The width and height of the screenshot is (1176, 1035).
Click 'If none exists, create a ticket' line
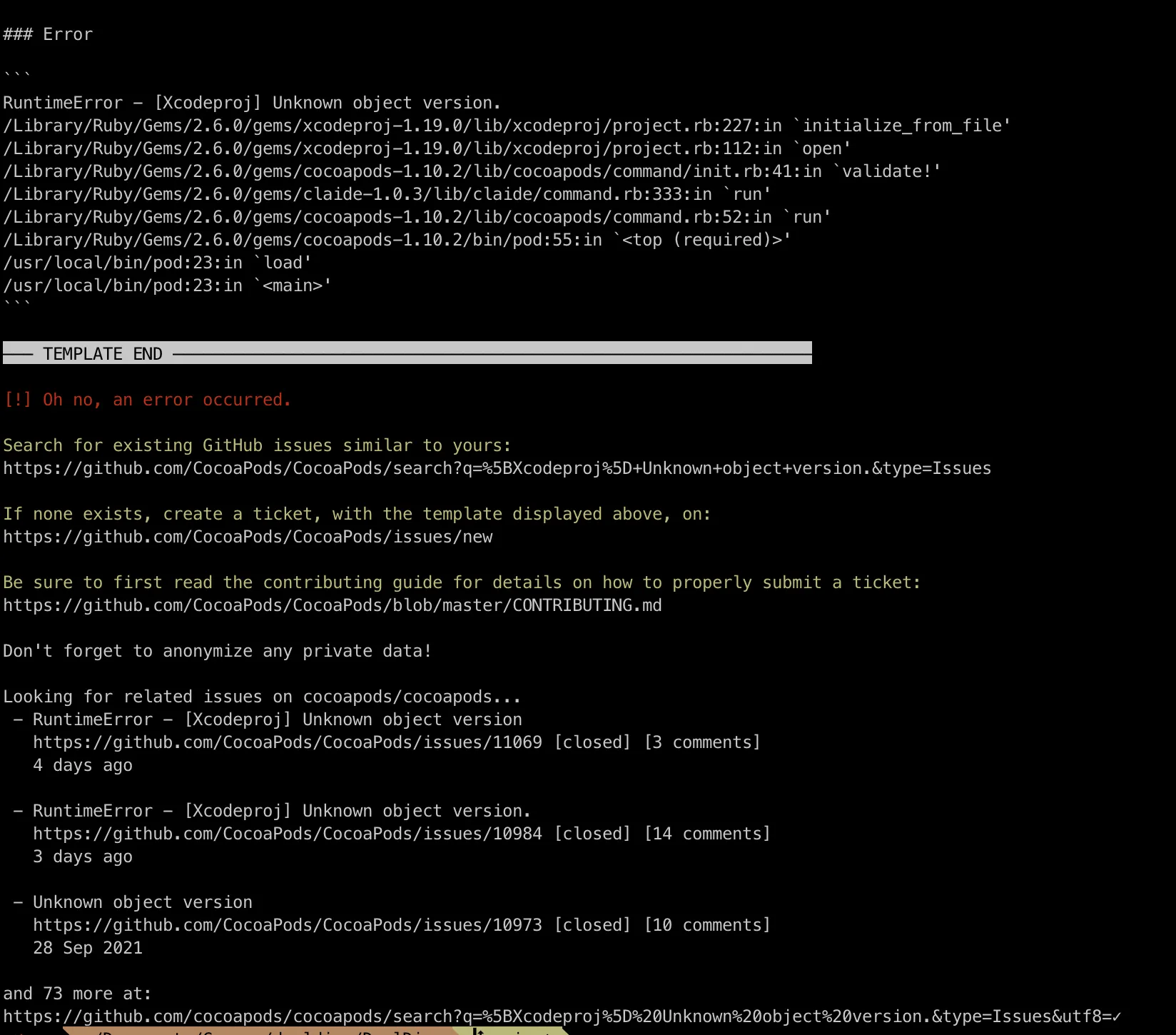(x=357, y=514)
